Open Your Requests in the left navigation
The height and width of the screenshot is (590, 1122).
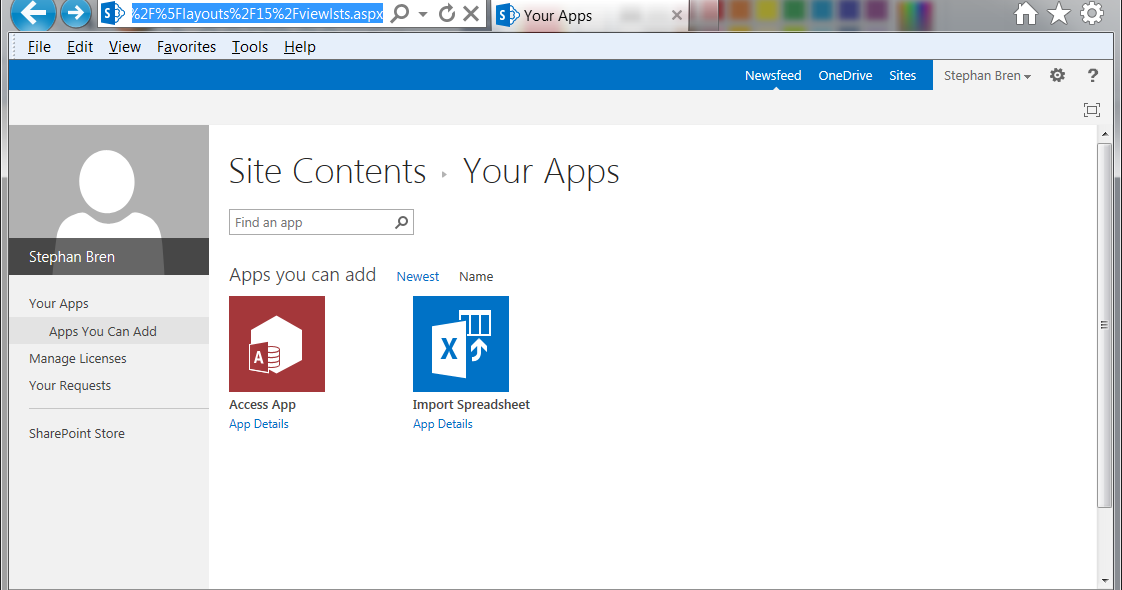tap(69, 385)
